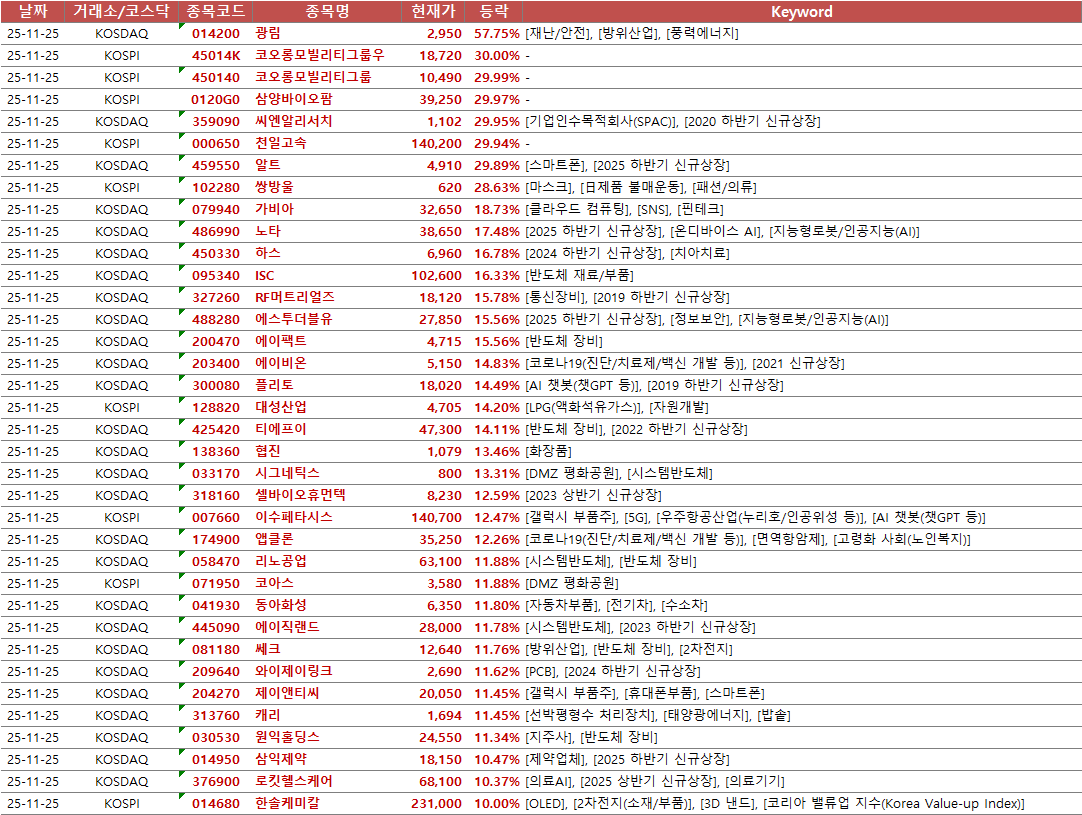Select stock name 에이팩트
Image resolution: width=1082 pixels, height=815 pixels.
point(281,341)
